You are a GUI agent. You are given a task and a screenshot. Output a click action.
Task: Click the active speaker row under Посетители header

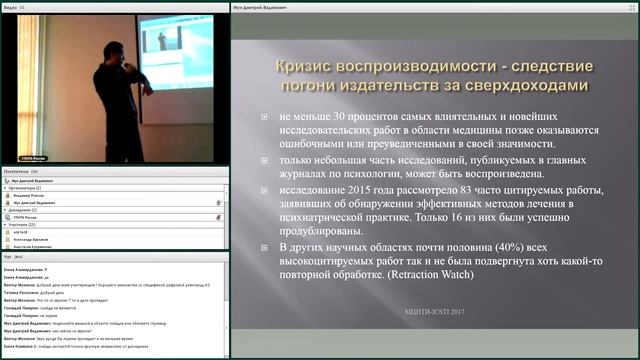(115, 180)
